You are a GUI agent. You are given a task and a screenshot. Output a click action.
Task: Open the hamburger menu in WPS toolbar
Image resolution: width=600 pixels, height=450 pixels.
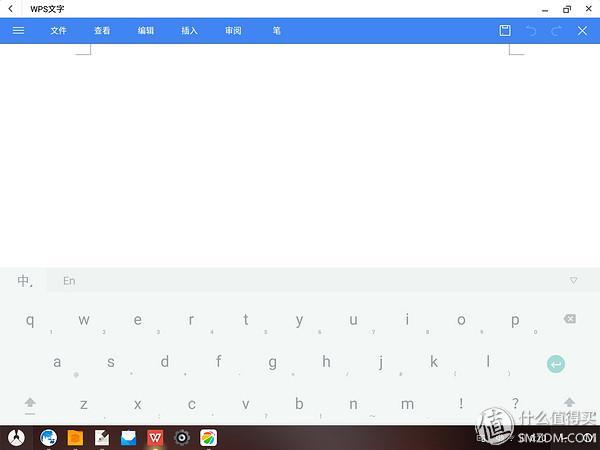pyautogui.click(x=18, y=31)
